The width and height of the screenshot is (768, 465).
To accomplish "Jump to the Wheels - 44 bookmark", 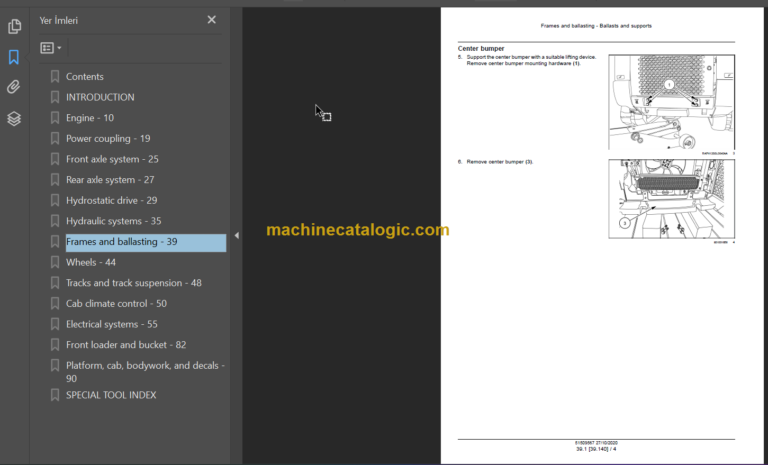I will point(91,262).
